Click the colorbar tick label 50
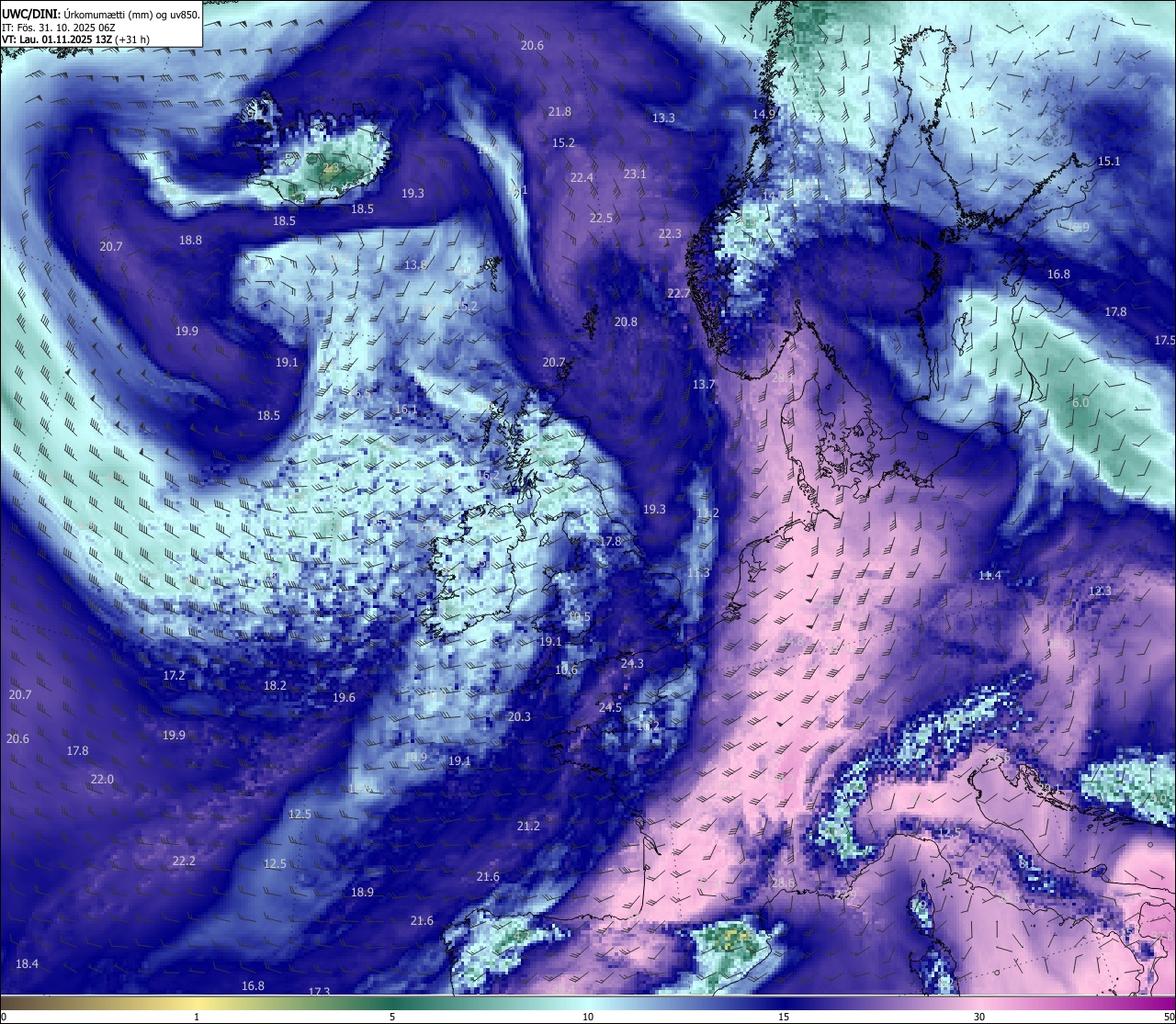Screen dimensions: 1176x1024 (x=1169, y=1016)
